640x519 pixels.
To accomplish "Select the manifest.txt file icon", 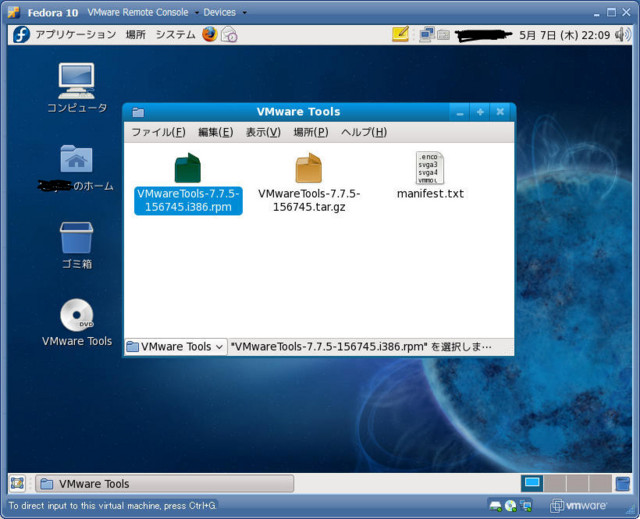I will tap(430, 168).
